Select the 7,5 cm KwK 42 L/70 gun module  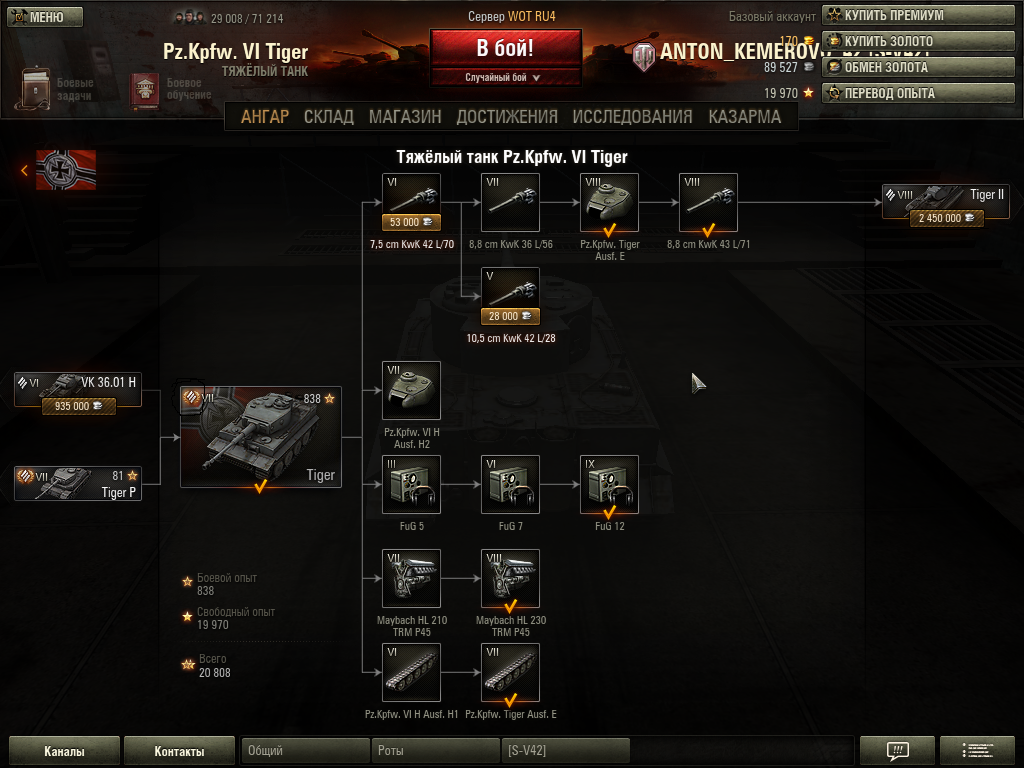(411, 202)
